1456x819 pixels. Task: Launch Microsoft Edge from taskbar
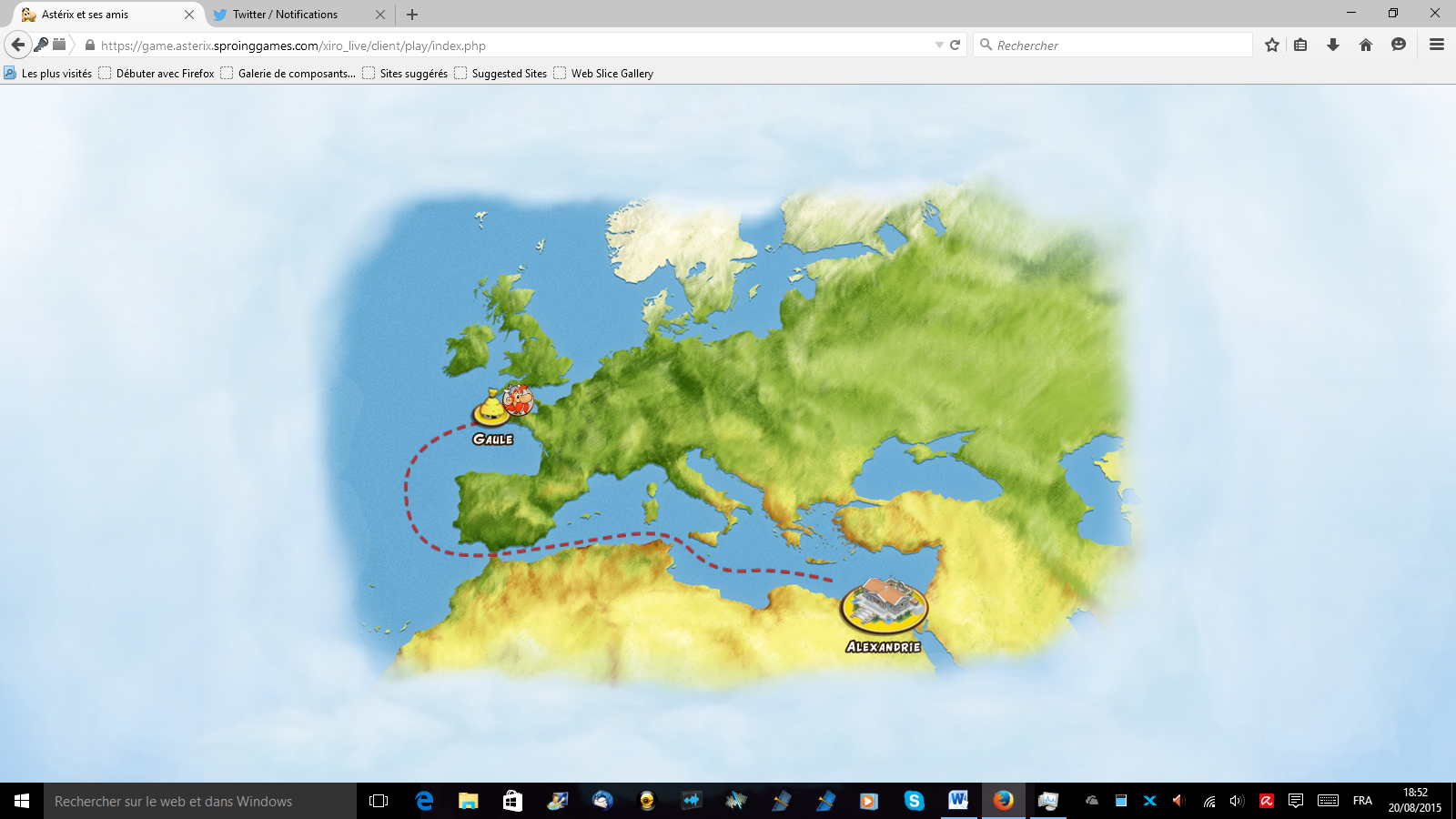pos(424,801)
